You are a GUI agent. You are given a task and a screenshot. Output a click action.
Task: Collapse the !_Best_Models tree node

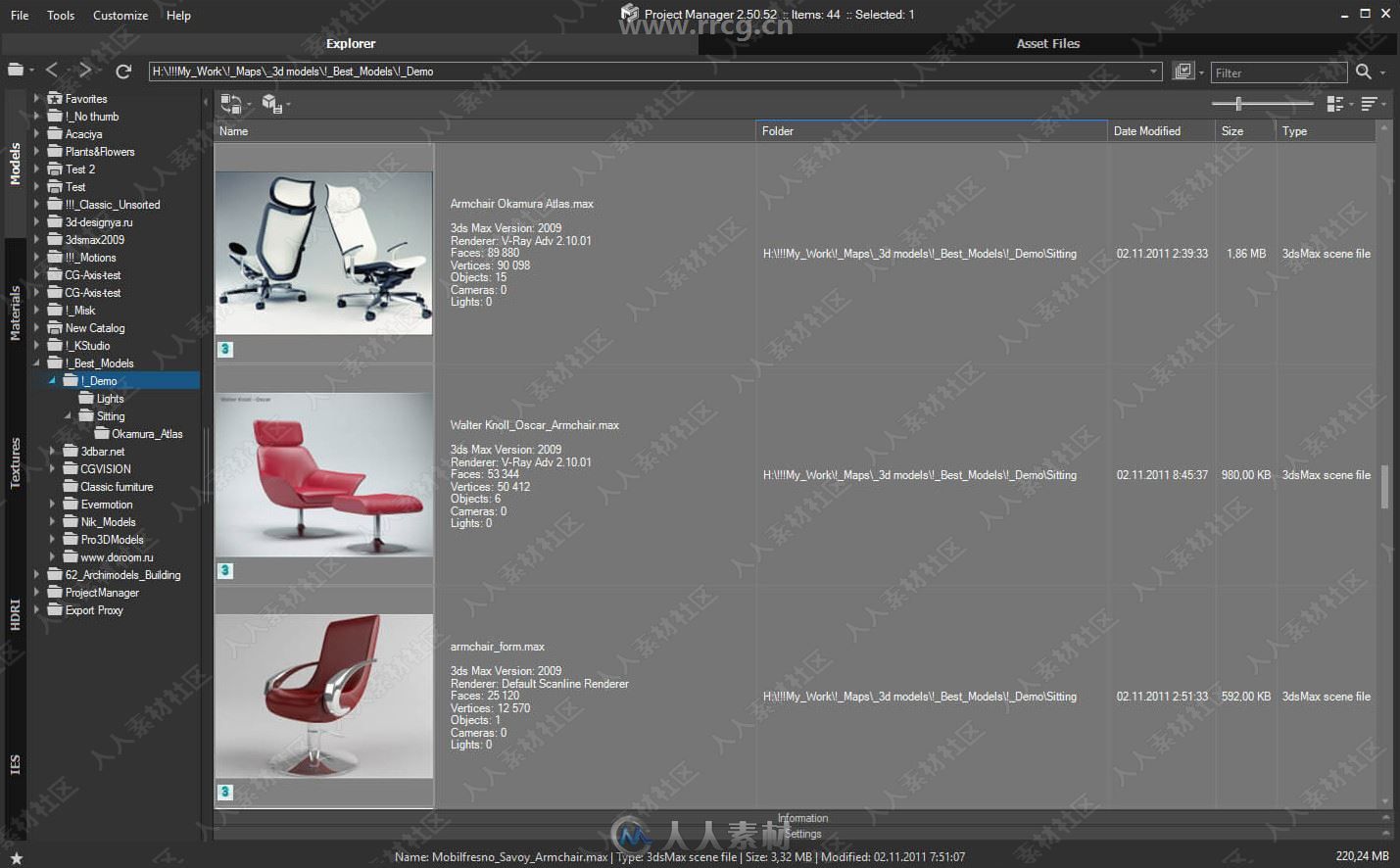[37, 362]
